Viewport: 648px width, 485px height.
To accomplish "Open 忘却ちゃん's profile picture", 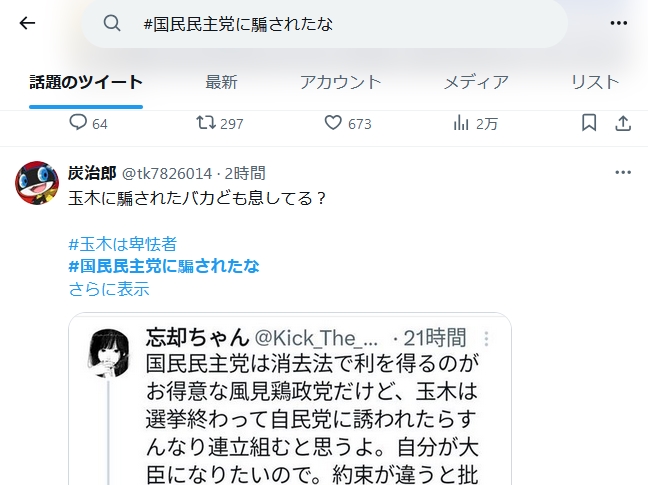I will pyautogui.click(x=110, y=352).
